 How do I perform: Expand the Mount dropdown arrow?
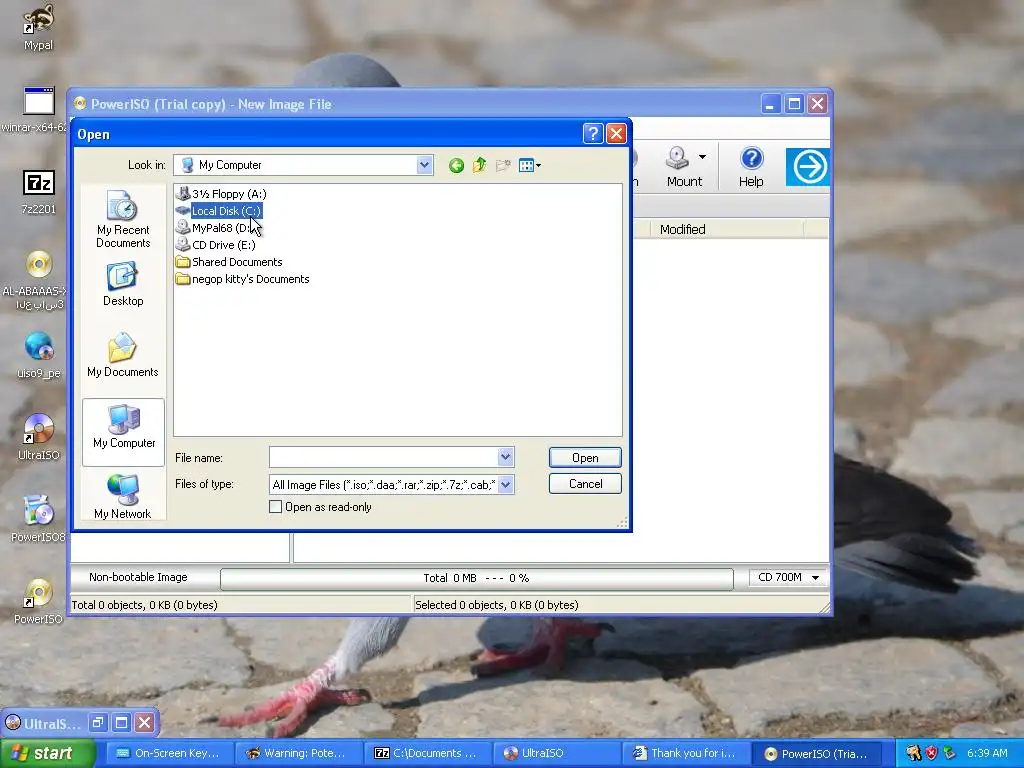pos(702,157)
